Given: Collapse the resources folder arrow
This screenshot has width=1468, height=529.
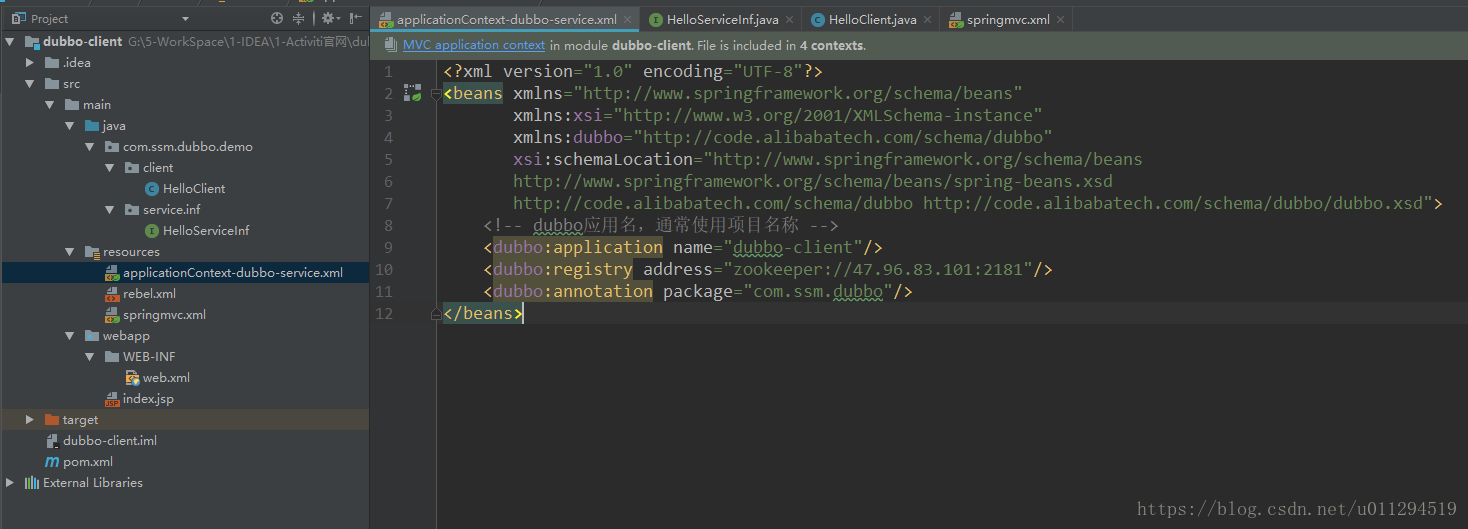Looking at the screenshot, I should (70, 252).
